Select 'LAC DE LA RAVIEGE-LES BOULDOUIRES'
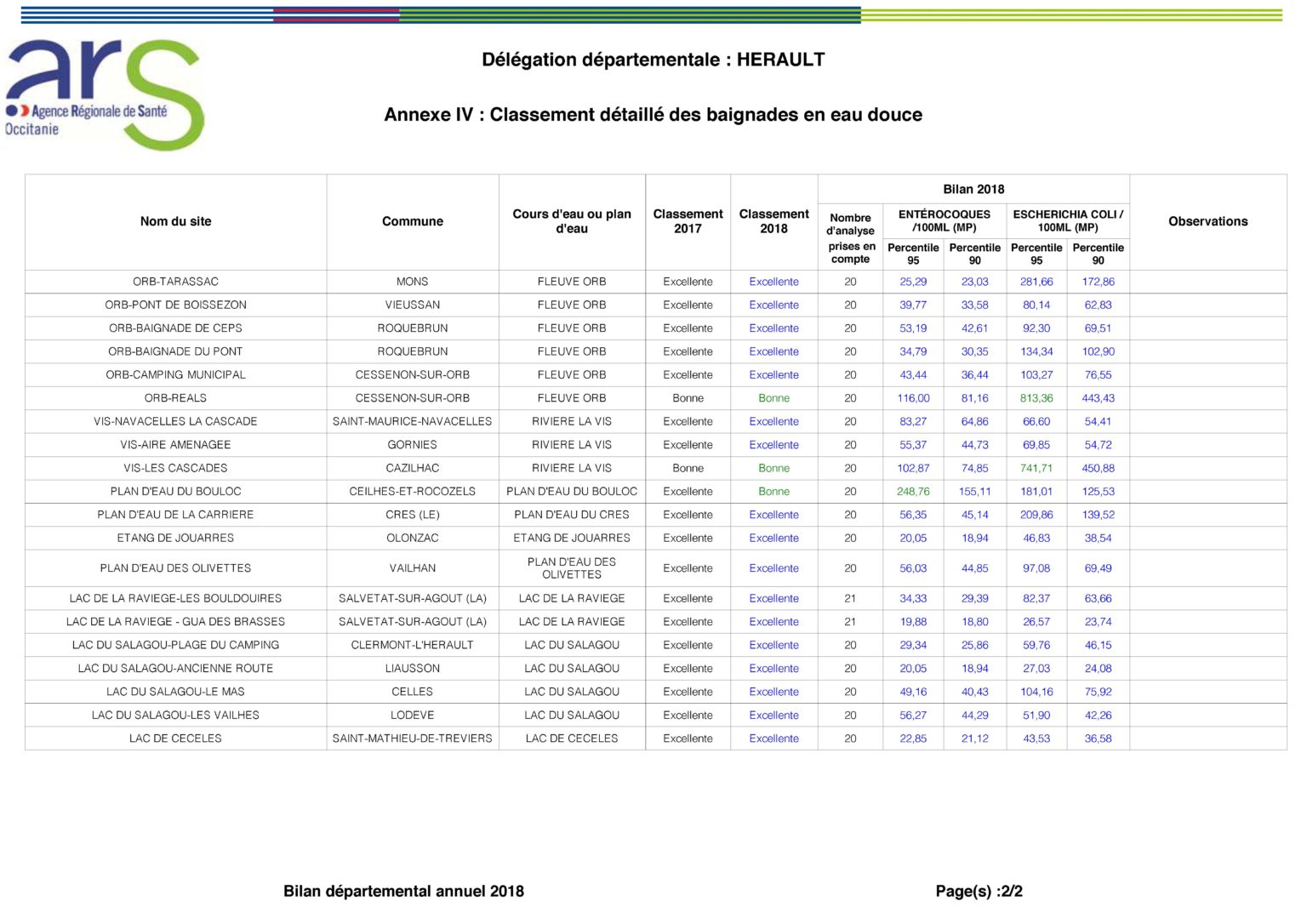Screen dimensions: 1307x924 pos(176,599)
